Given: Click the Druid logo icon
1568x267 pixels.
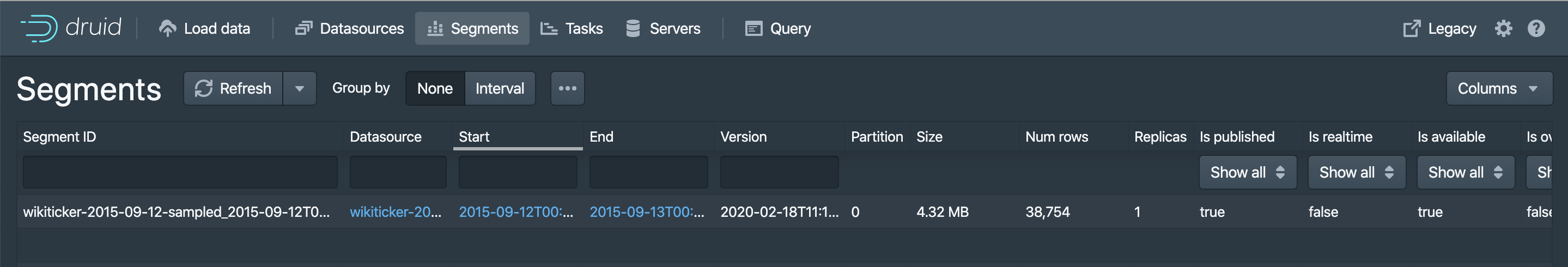Looking at the screenshot, I should (x=39, y=28).
